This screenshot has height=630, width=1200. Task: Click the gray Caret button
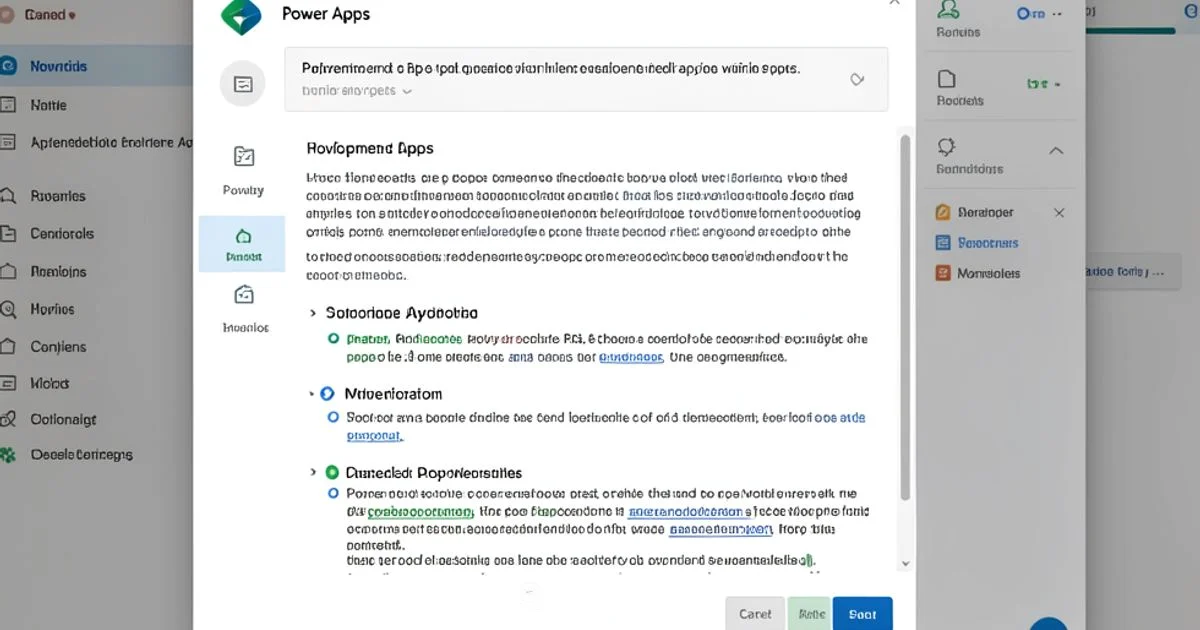755,613
